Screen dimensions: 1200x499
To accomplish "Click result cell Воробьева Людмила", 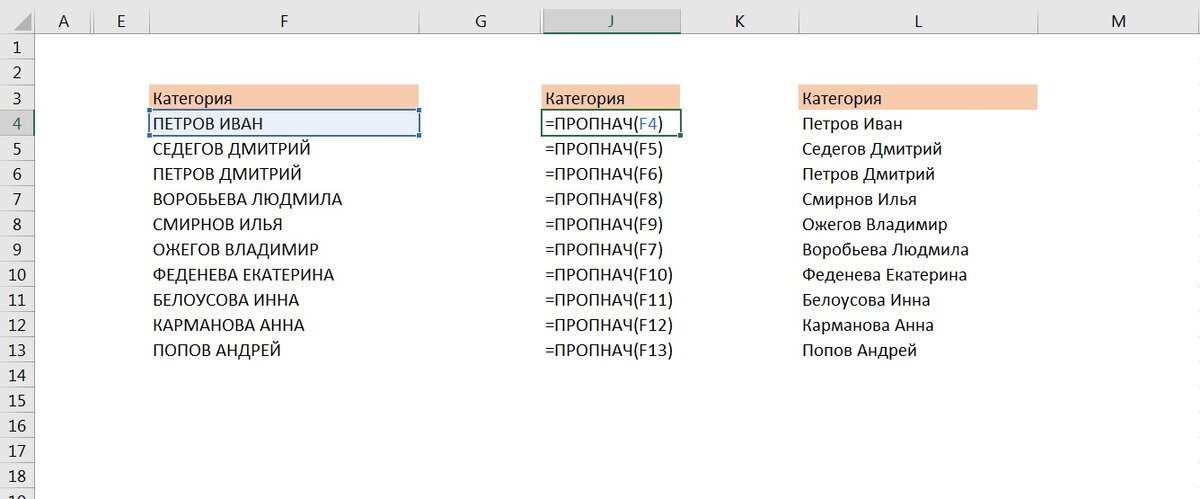I will coord(918,249).
